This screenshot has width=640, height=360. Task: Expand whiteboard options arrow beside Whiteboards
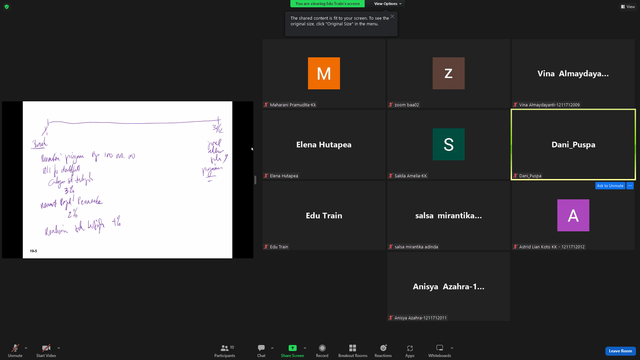[x=452, y=348]
